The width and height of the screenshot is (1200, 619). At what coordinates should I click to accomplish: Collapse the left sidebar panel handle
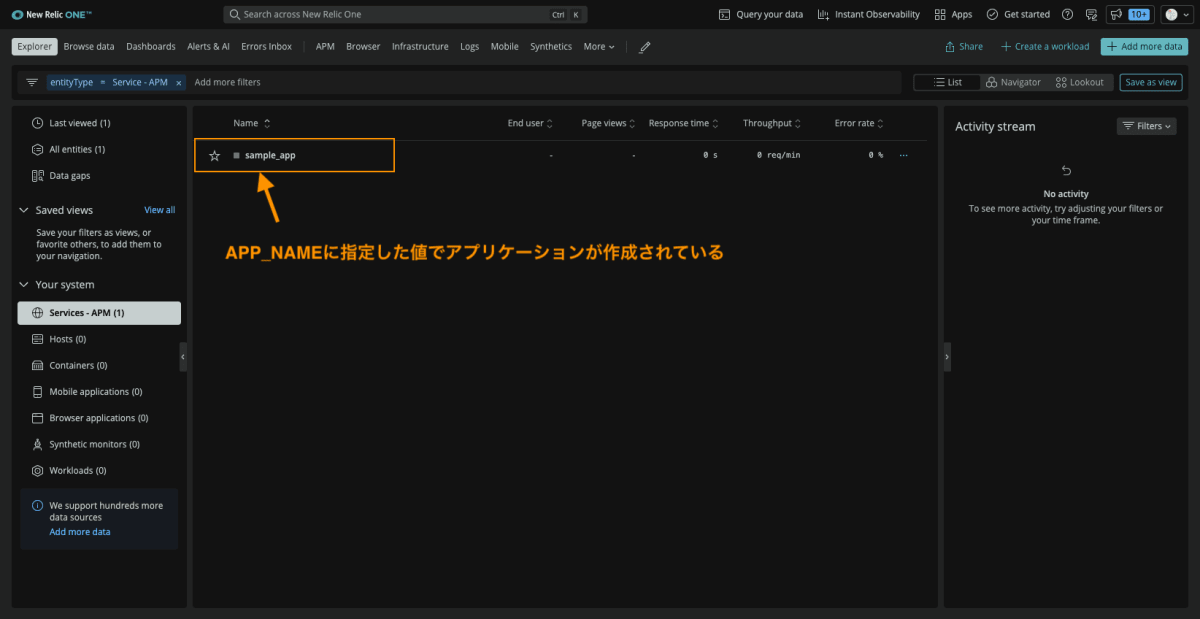click(183, 357)
